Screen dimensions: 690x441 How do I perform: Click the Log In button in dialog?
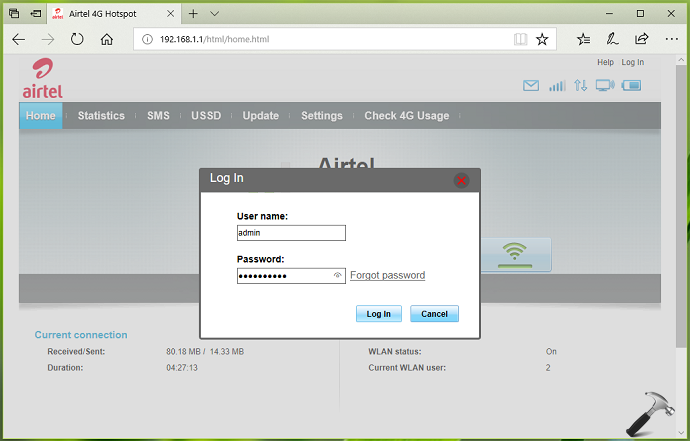pyautogui.click(x=378, y=314)
